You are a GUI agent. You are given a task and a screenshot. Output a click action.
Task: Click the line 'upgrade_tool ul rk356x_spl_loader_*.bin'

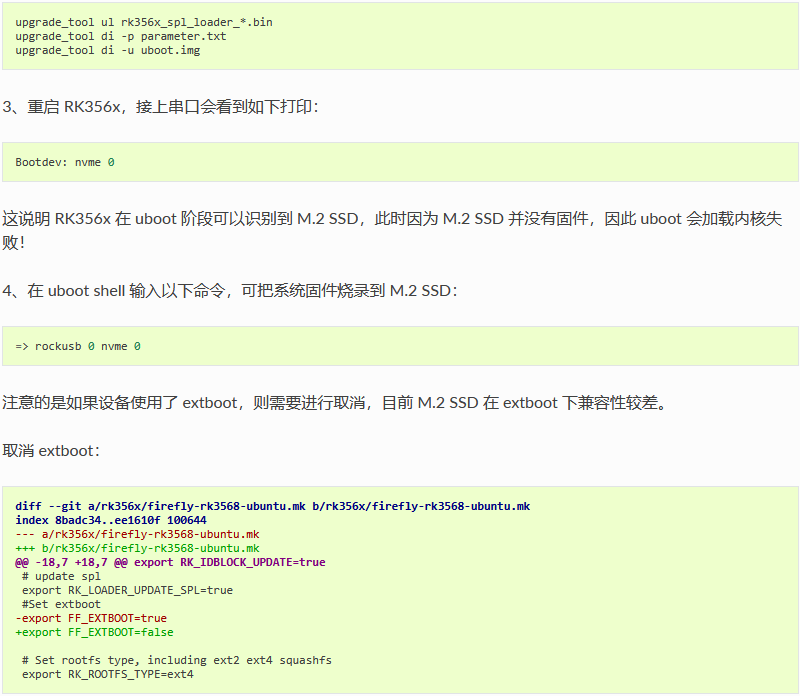(144, 22)
